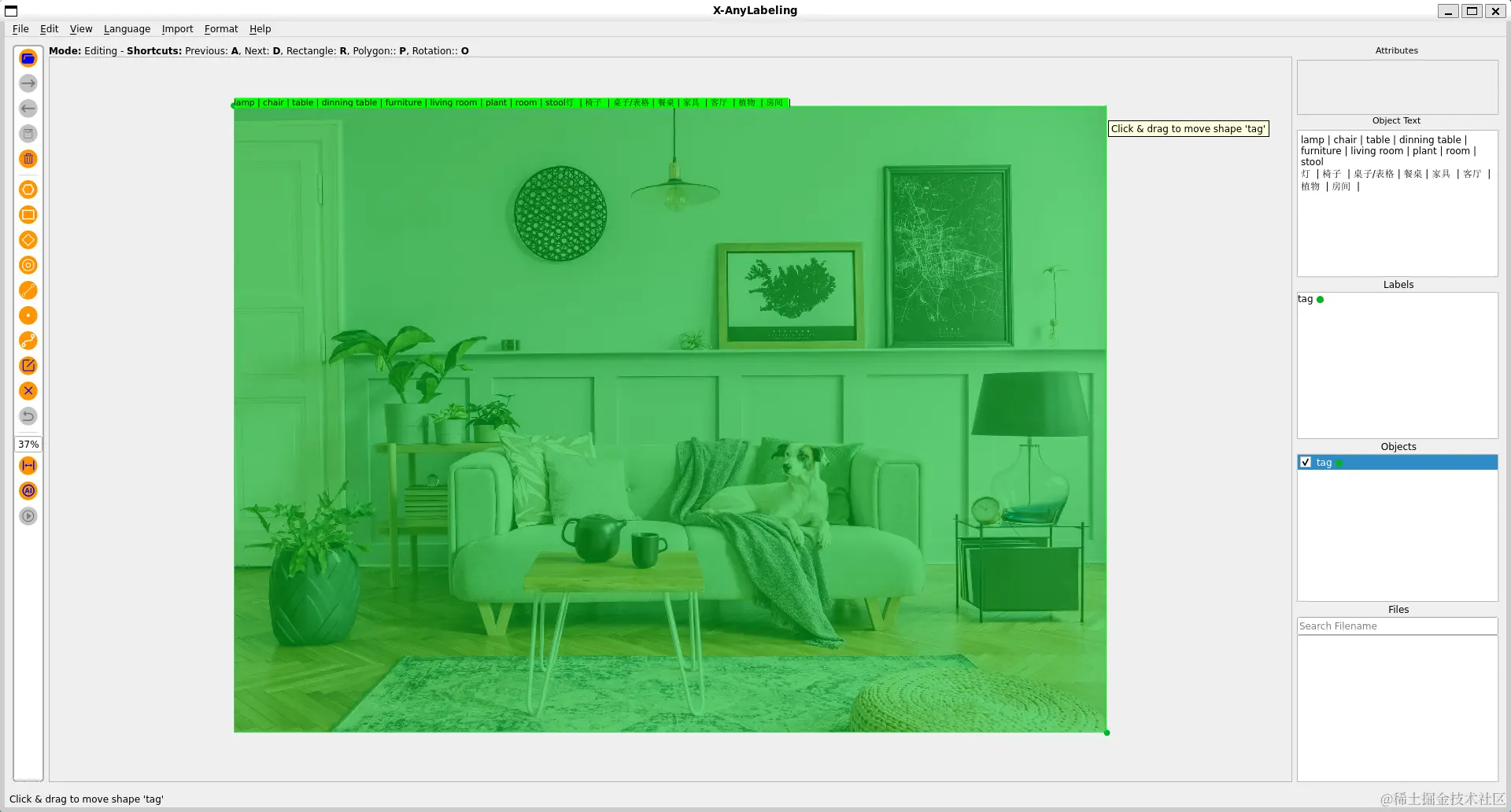Viewport: 1511px width, 812px height.
Task: Go to previous image arrow
Action: pos(28,109)
